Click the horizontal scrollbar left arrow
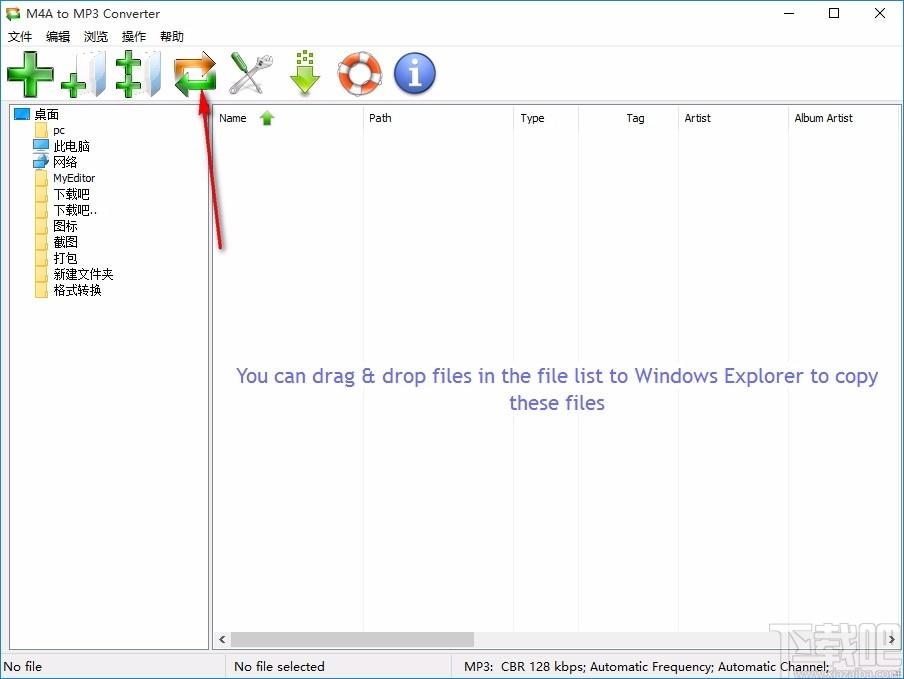The width and height of the screenshot is (904, 679). pyautogui.click(x=223, y=639)
